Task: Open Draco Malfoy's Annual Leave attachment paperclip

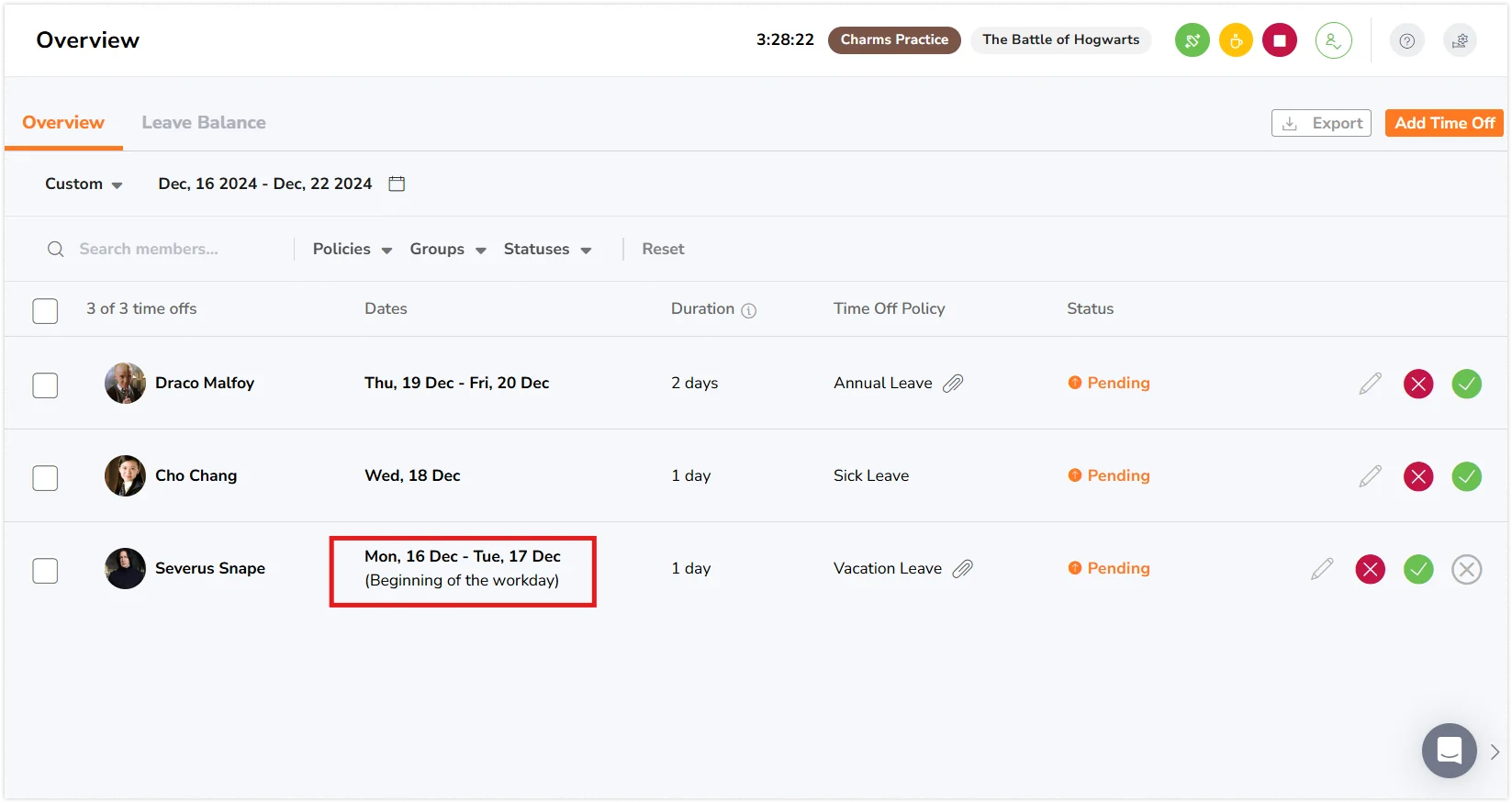Action: tap(953, 383)
